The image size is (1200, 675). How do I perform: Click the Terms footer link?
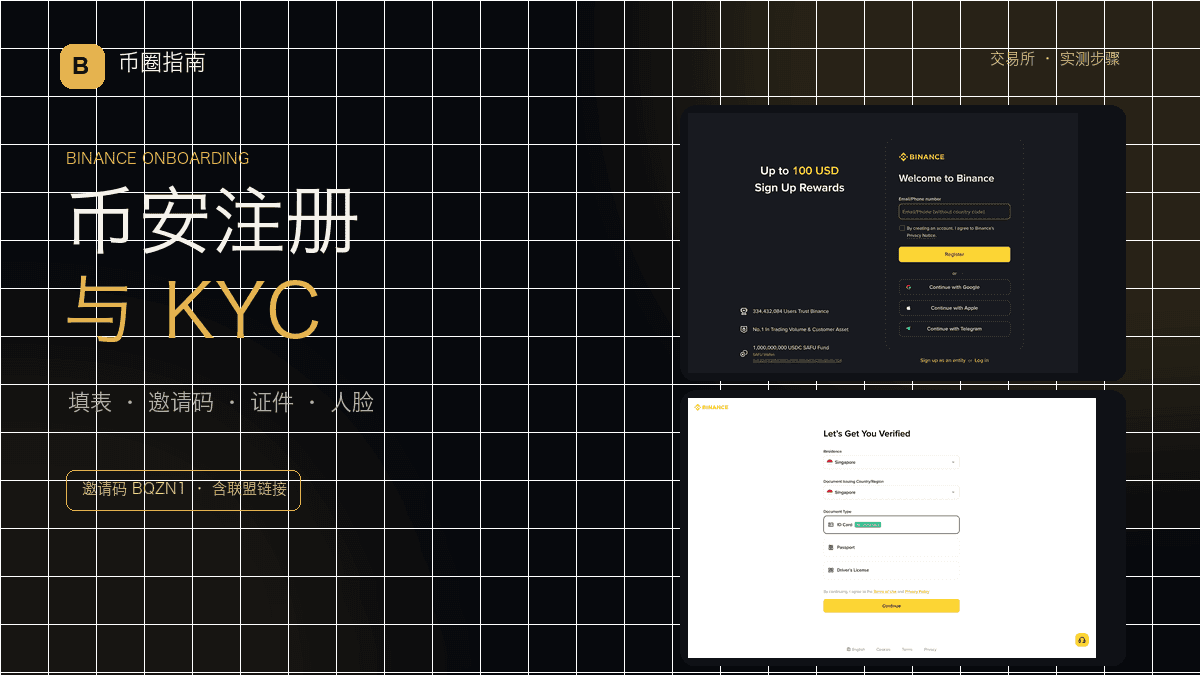(907, 649)
